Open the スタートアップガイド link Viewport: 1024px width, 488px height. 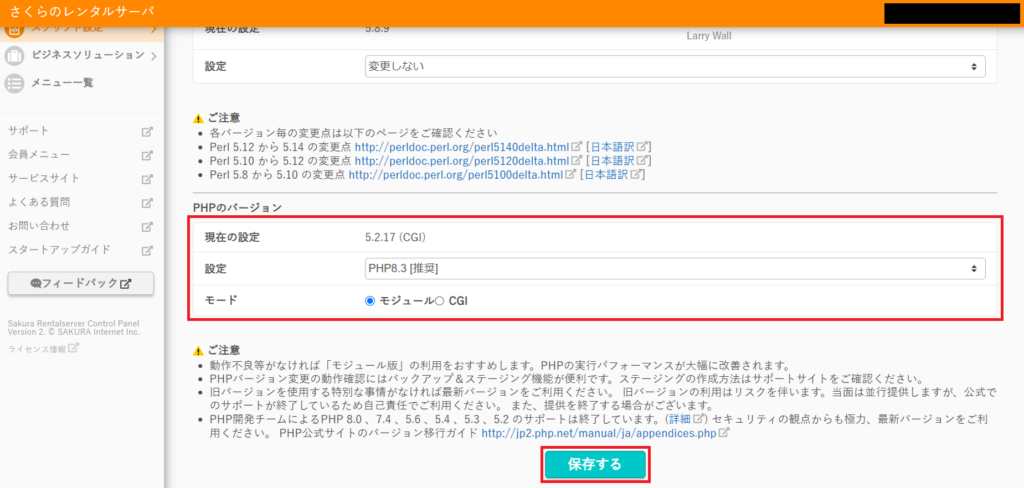59,250
